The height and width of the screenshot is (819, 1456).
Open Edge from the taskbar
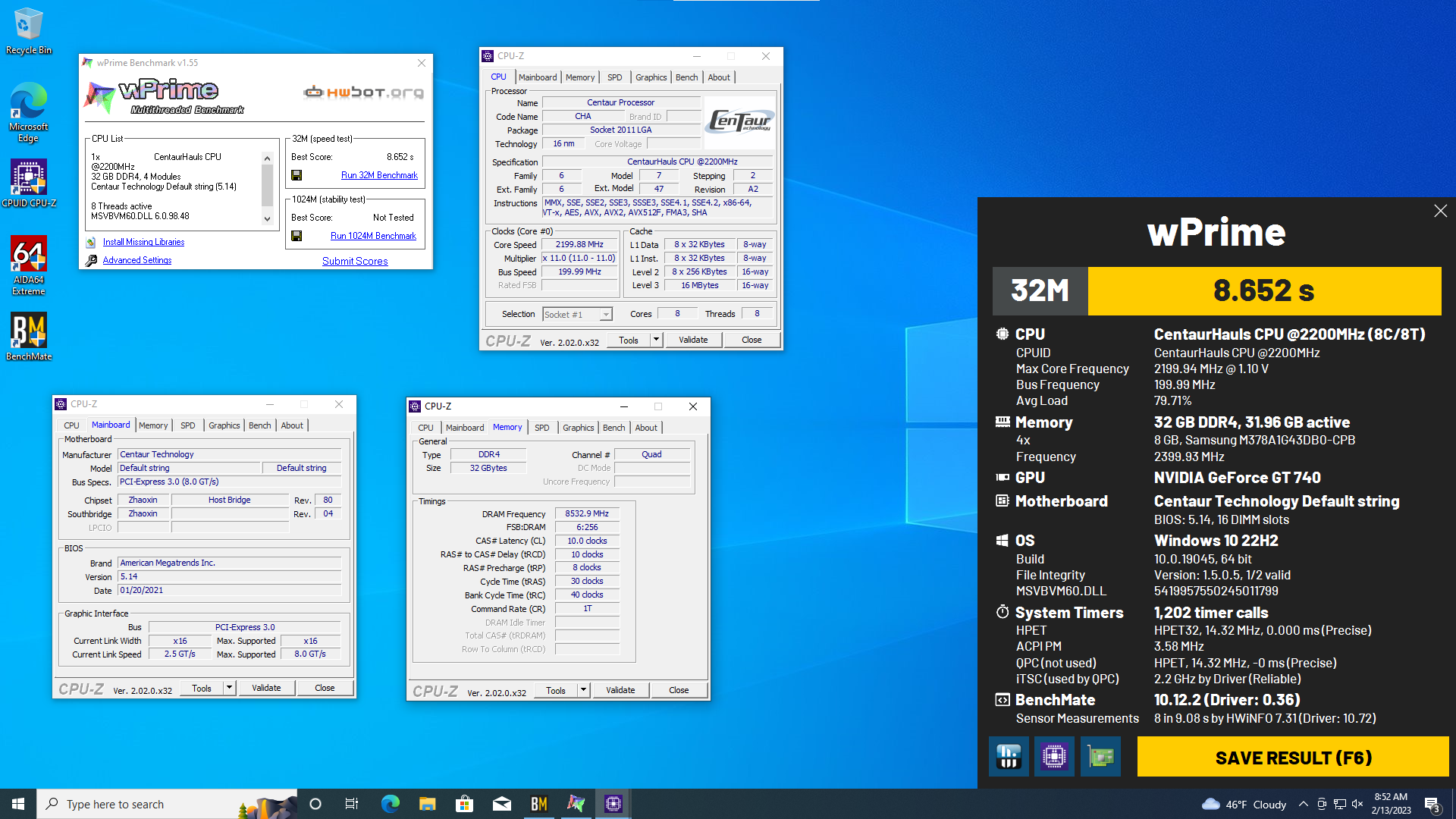[390, 804]
